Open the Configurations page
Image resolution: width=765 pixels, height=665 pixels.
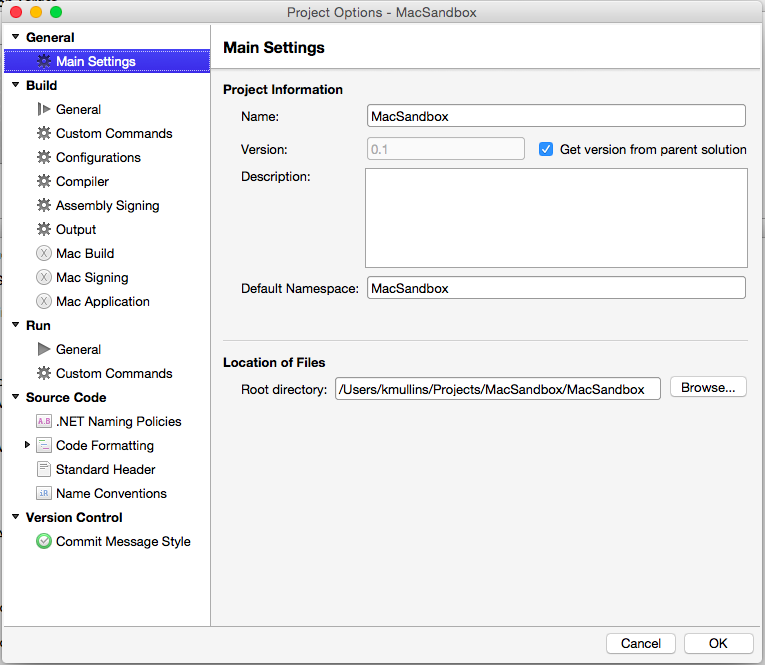click(98, 157)
